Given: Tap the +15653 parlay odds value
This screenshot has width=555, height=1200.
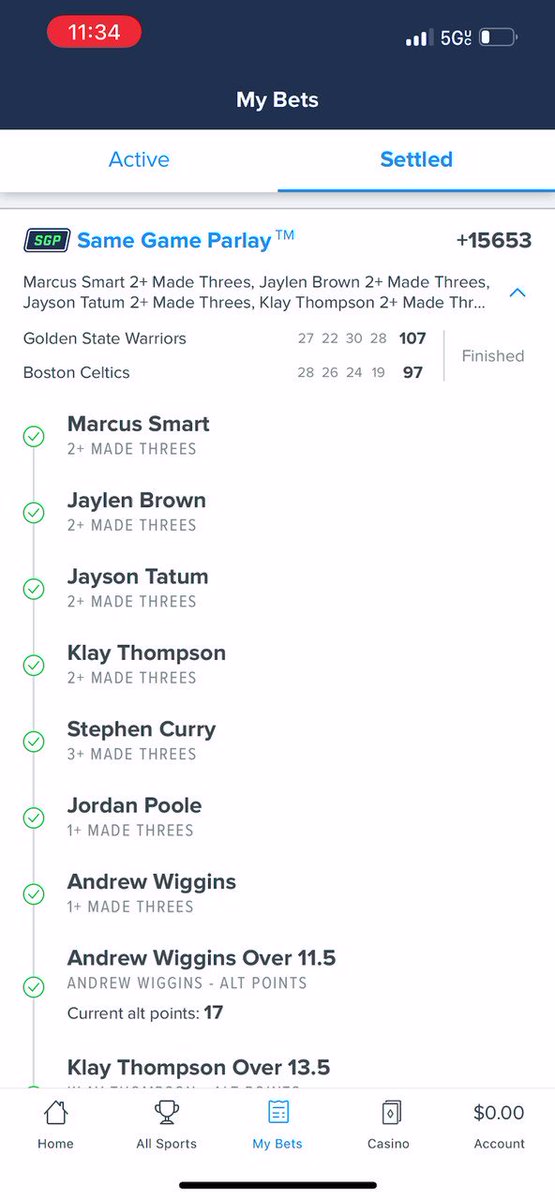Looking at the screenshot, I should pos(494,240).
